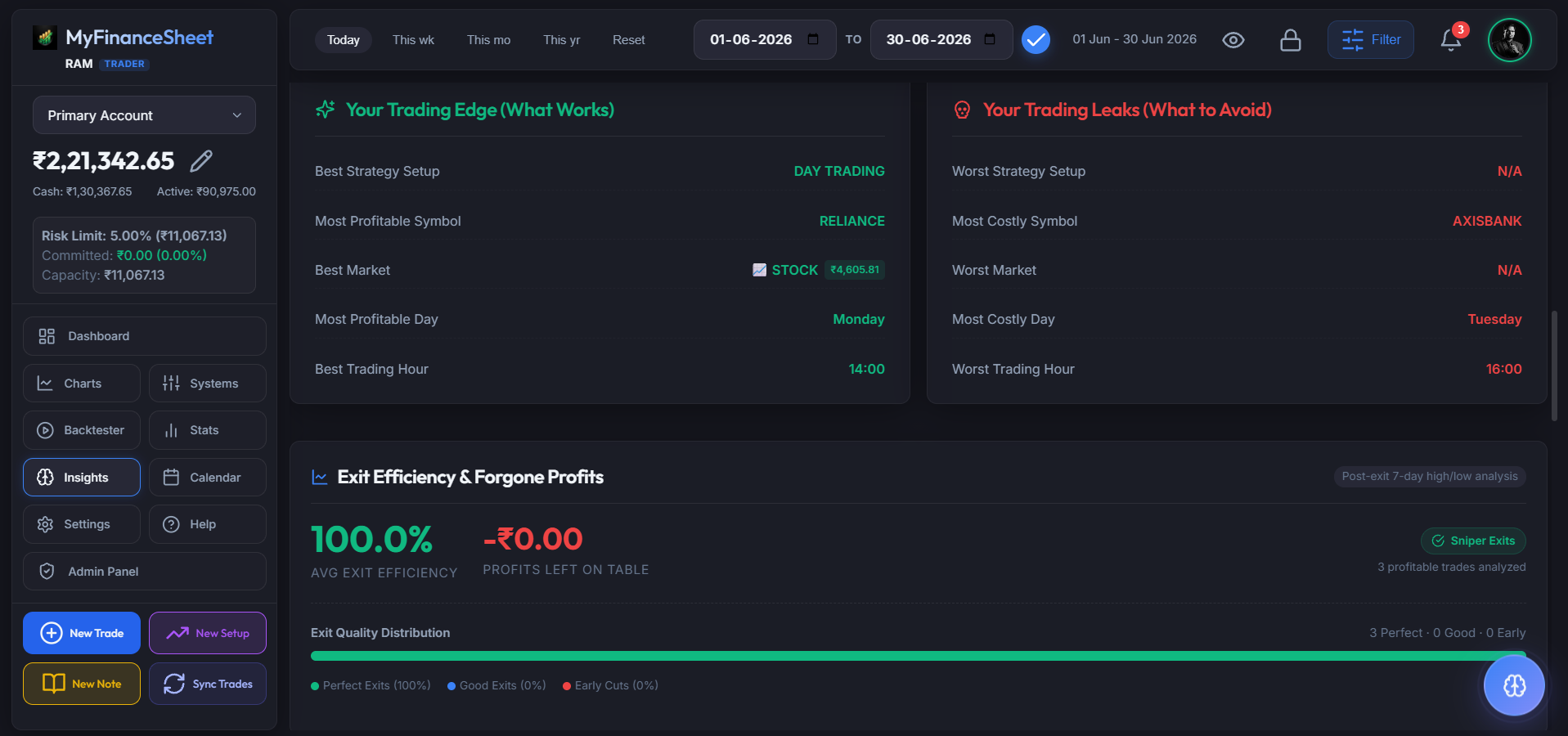Click Sync Trades button

click(208, 684)
